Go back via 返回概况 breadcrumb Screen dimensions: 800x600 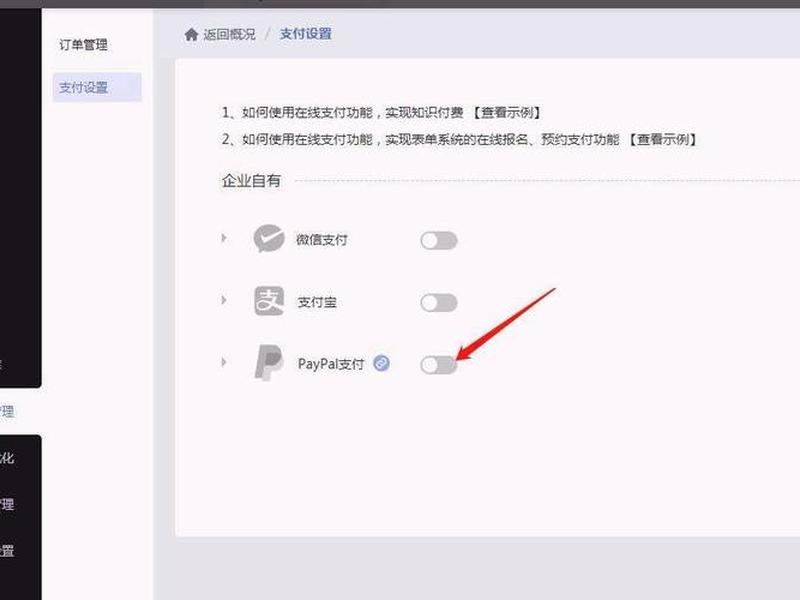[x=230, y=35]
